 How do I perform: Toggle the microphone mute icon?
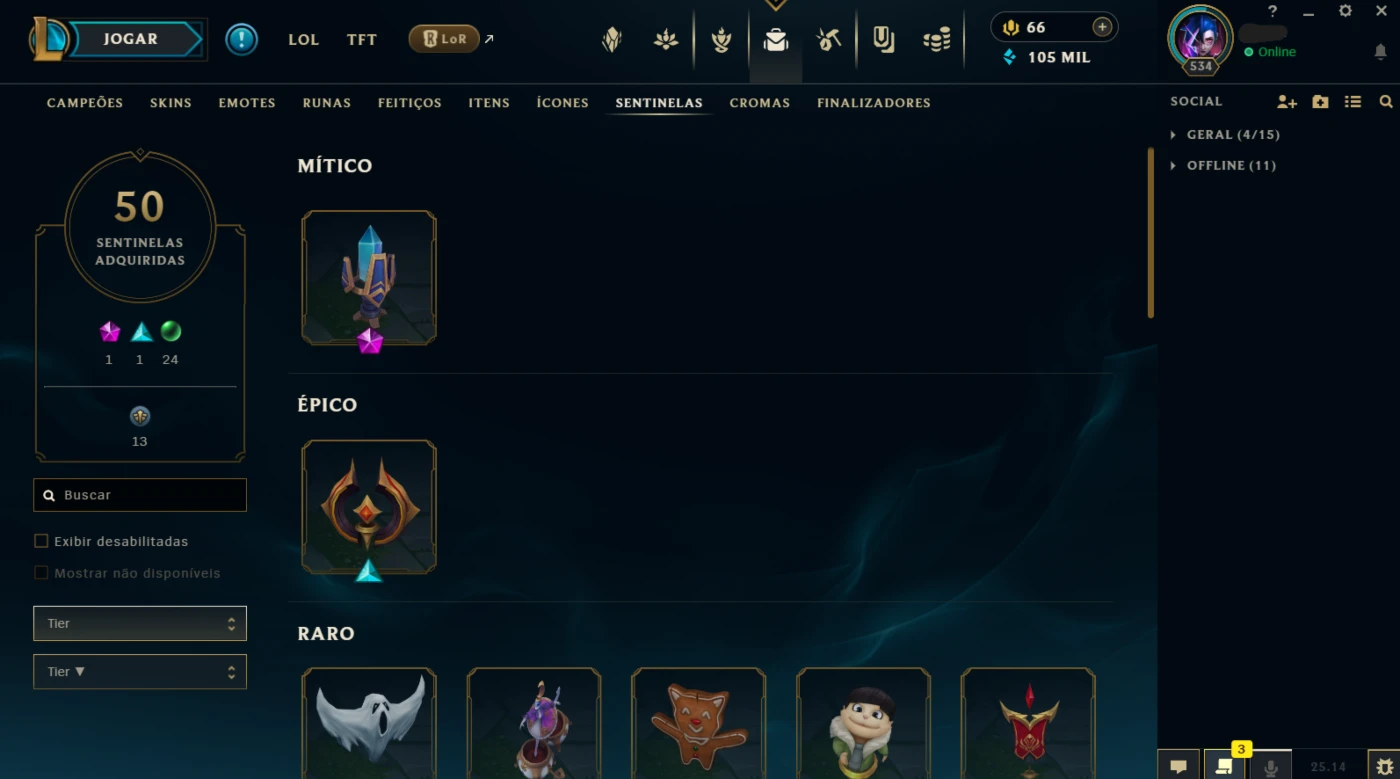point(1271,766)
